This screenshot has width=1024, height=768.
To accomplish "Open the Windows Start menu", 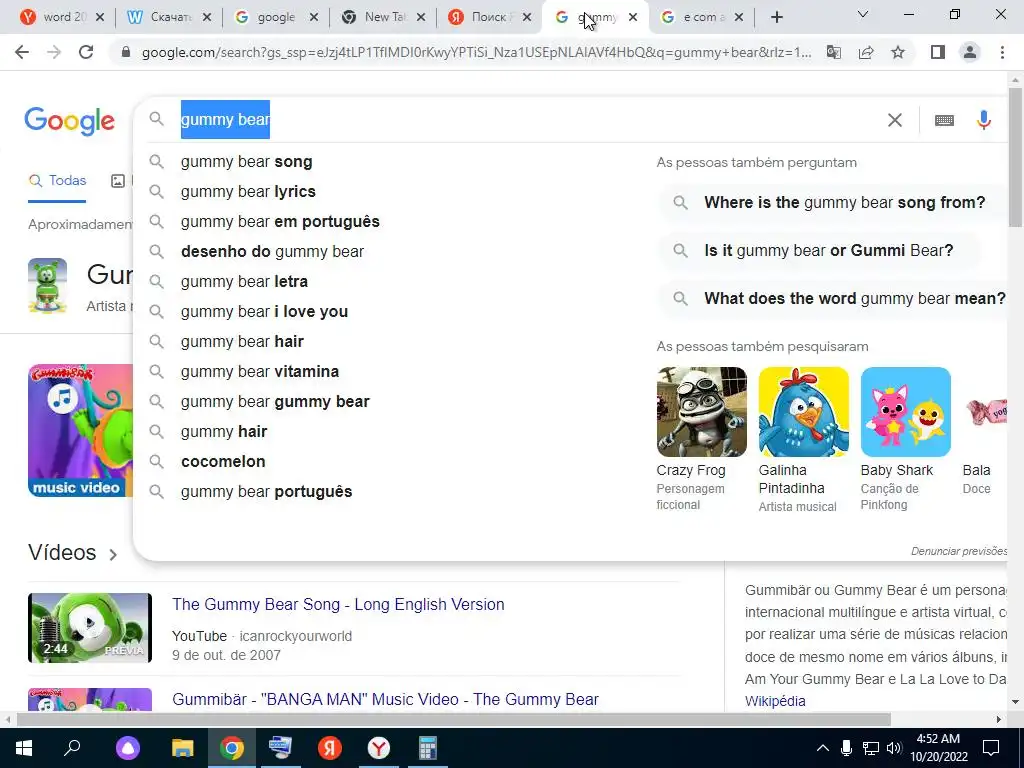I will pyautogui.click(x=24, y=748).
